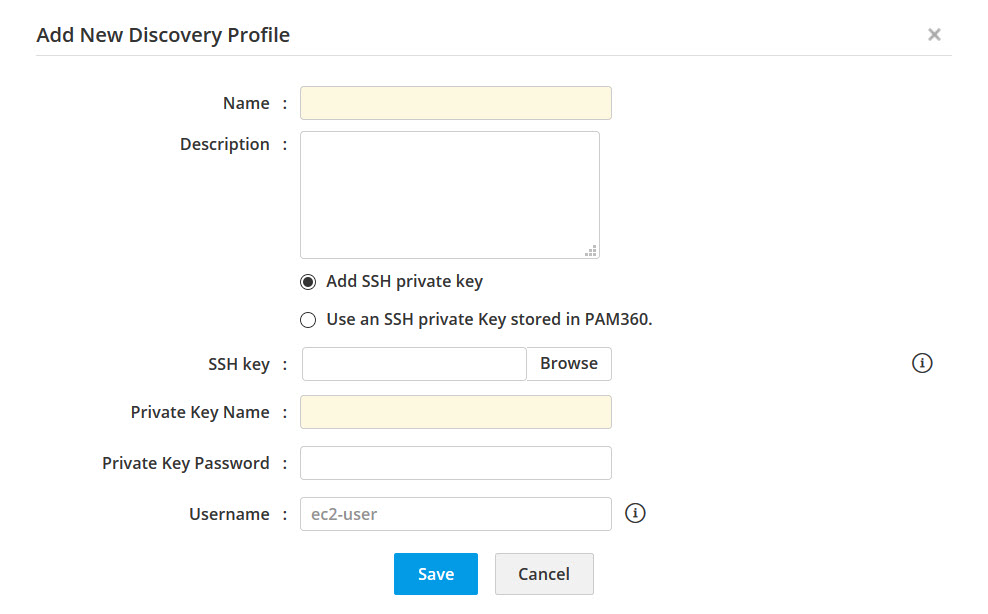Viewport: 988px width, 614px height.
Task: Click the Description box resize handle
Action: (x=591, y=251)
